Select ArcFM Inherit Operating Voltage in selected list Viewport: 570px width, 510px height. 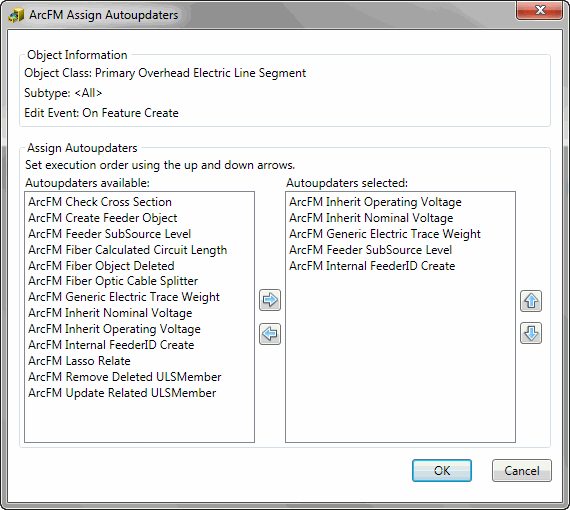(375, 202)
